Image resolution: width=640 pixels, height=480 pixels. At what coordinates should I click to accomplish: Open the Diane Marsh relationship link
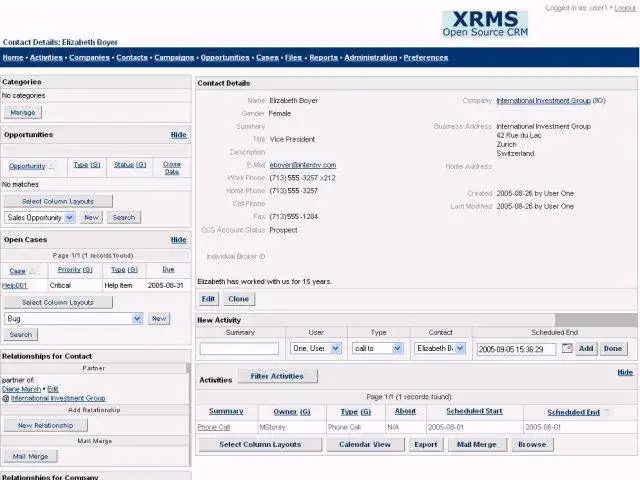pos(21,389)
